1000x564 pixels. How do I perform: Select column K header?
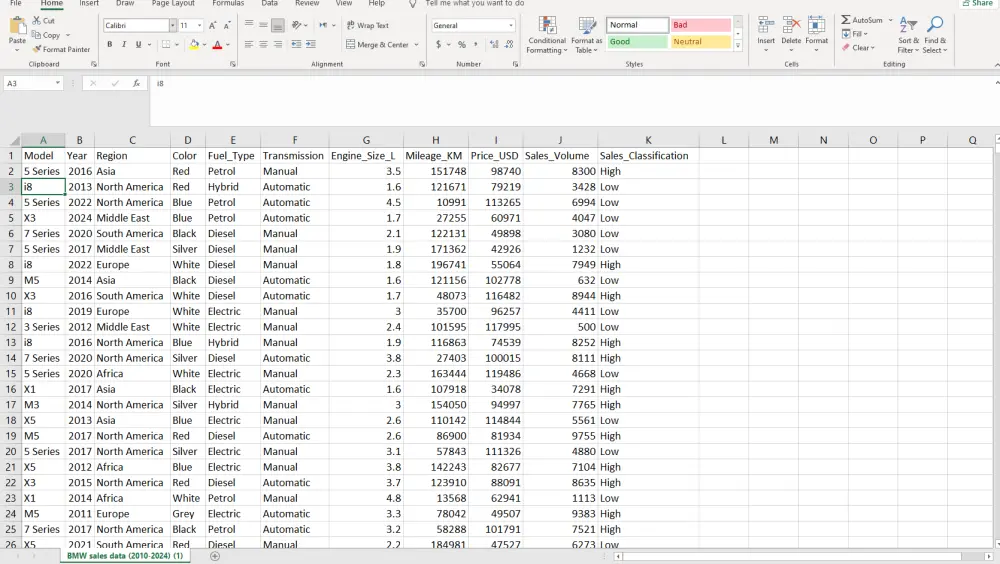[x=648, y=140]
